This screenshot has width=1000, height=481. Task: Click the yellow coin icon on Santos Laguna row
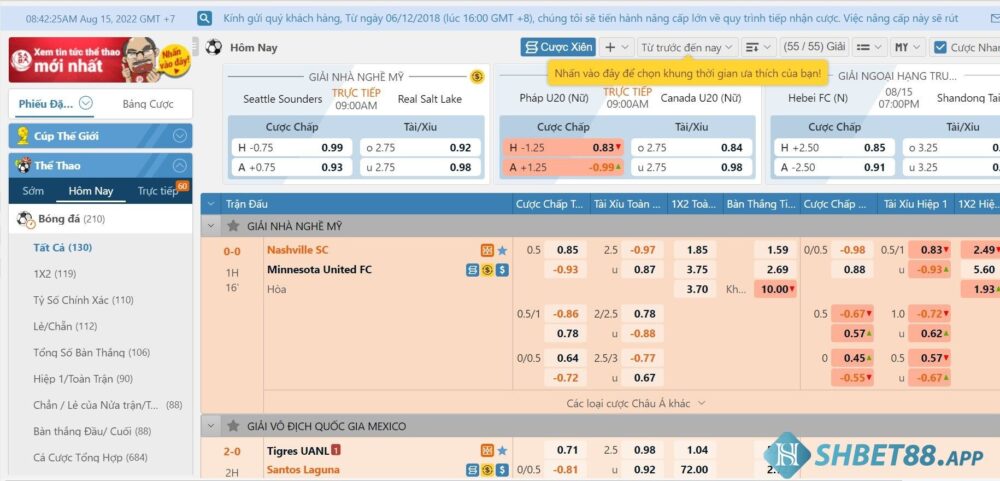[x=487, y=470]
